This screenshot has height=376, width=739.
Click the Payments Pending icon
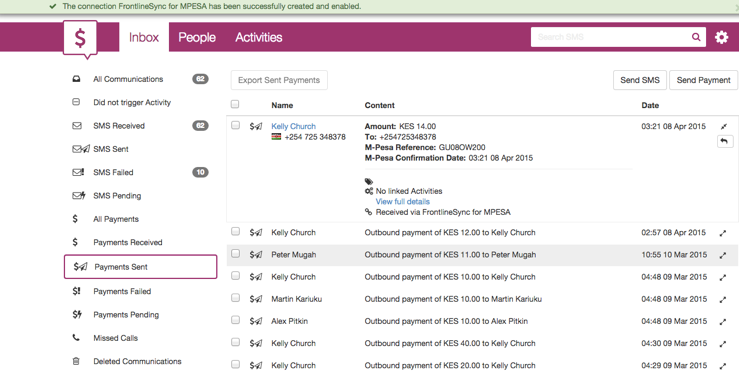pyautogui.click(x=77, y=314)
